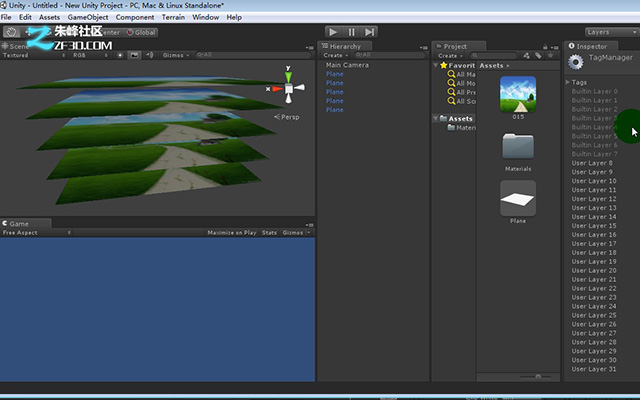Click the Assets breadcrumb in Project
The height and width of the screenshot is (400, 640).
tap(491, 65)
